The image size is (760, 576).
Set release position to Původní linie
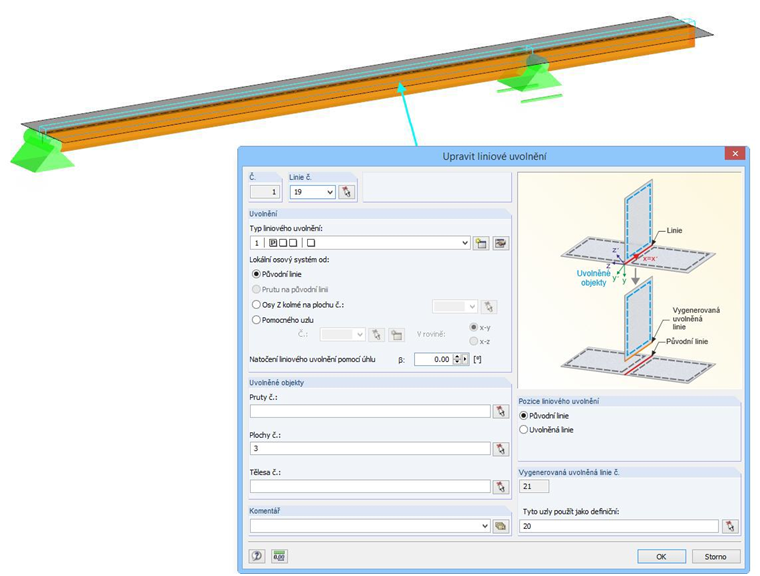click(544, 416)
